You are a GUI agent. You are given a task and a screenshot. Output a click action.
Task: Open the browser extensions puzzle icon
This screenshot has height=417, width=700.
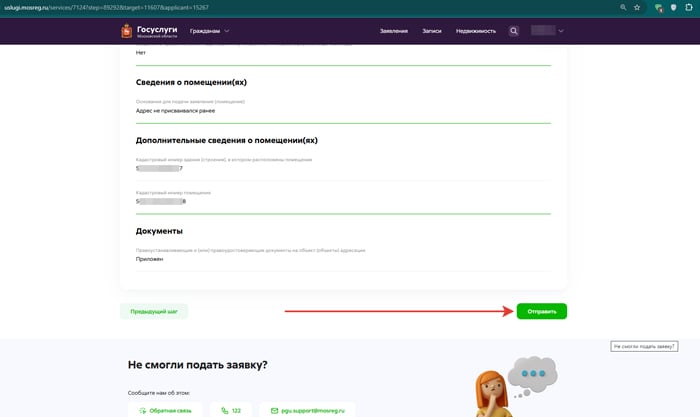click(x=689, y=7)
